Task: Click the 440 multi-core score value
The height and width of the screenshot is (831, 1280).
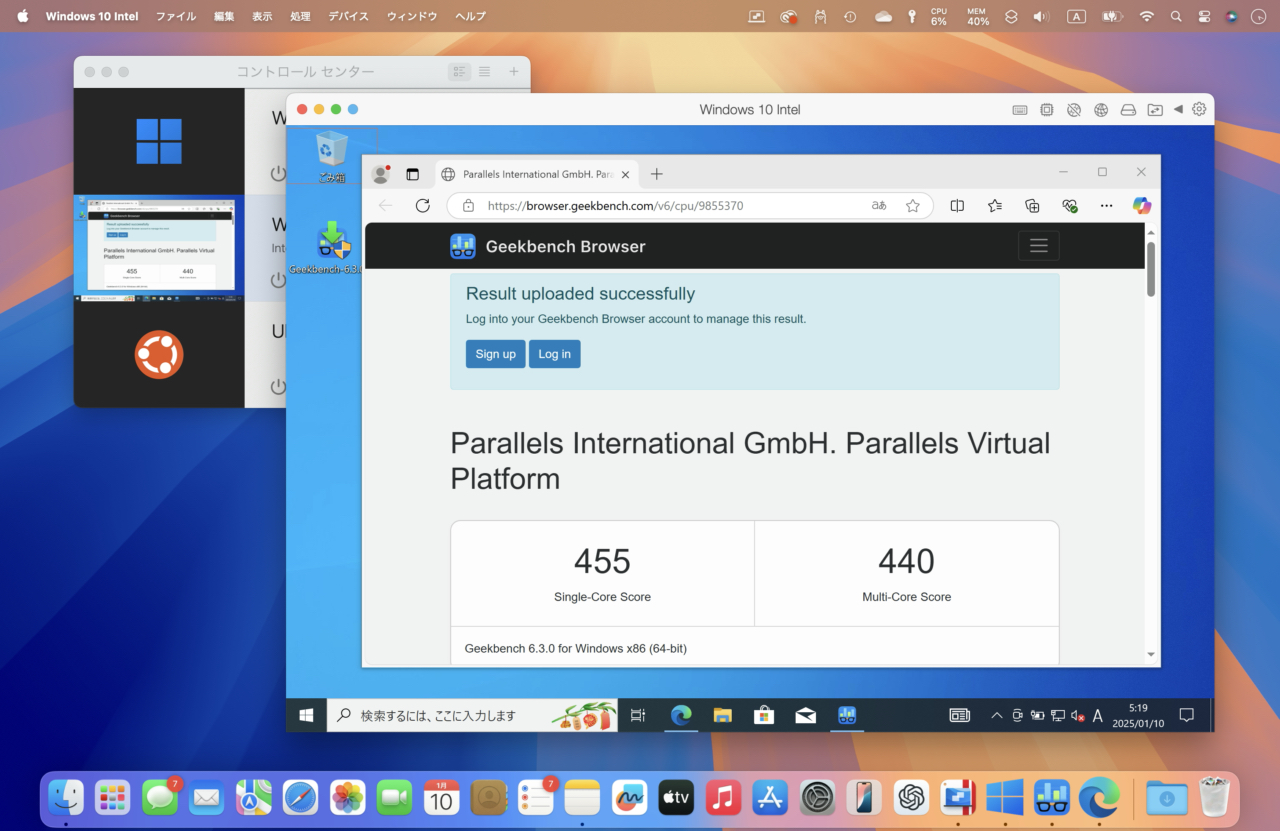Action: click(x=906, y=562)
